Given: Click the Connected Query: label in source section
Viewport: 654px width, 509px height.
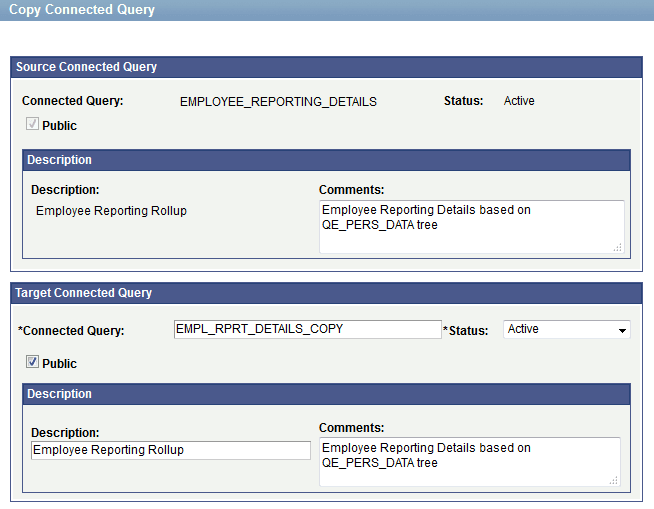Looking at the screenshot, I should coord(73,101).
